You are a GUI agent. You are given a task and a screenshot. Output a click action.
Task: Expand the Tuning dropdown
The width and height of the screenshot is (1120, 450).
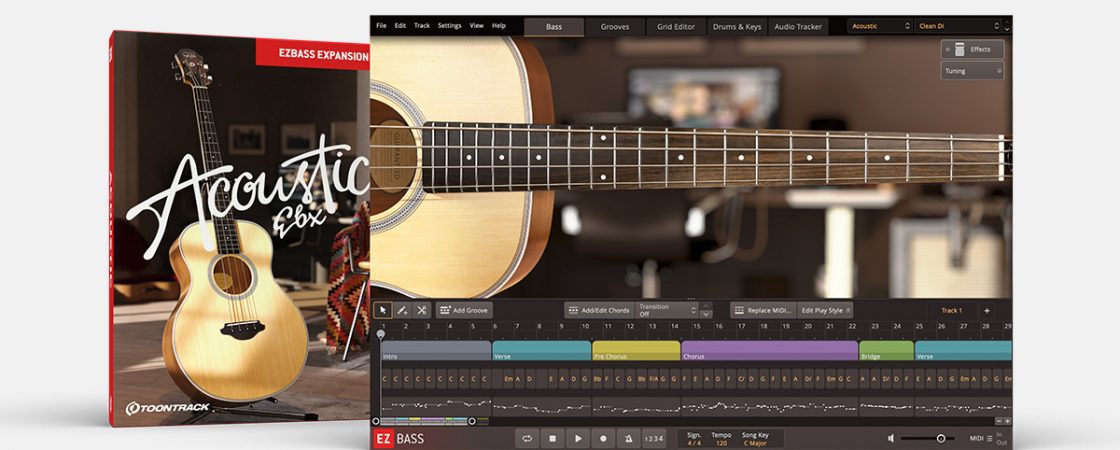[x=972, y=71]
